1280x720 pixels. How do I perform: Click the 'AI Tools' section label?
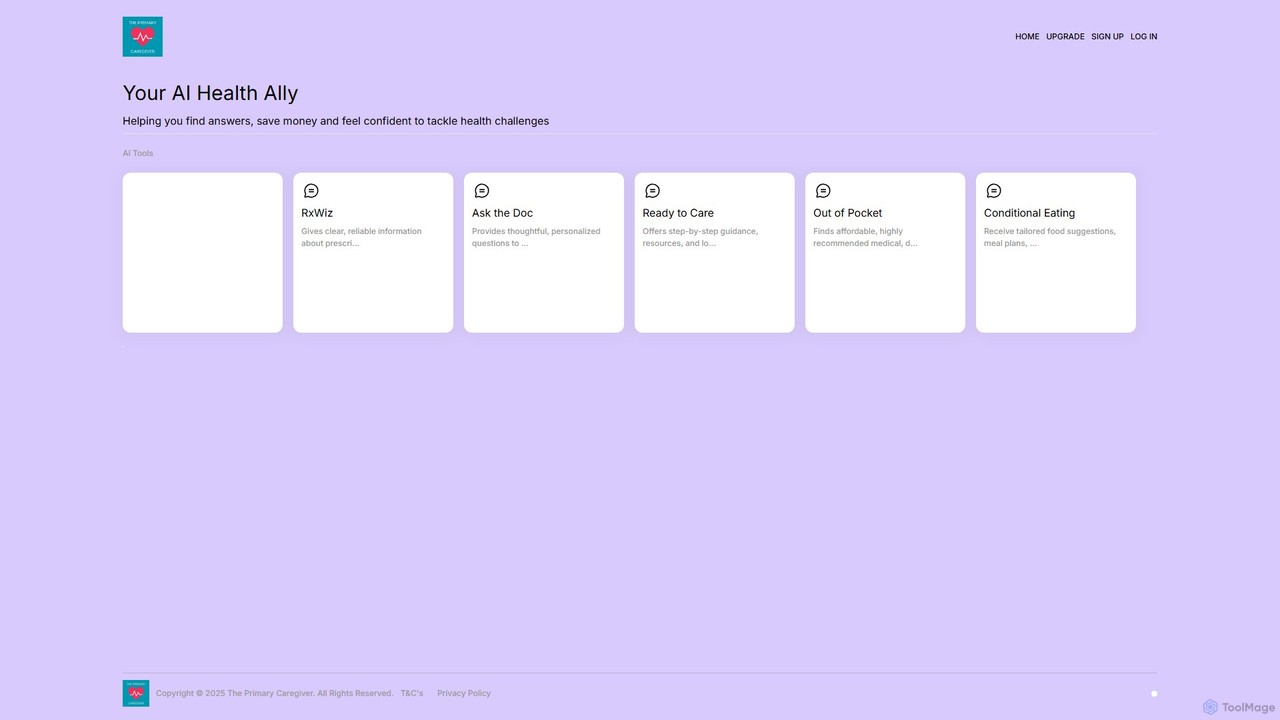[x=138, y=153]
